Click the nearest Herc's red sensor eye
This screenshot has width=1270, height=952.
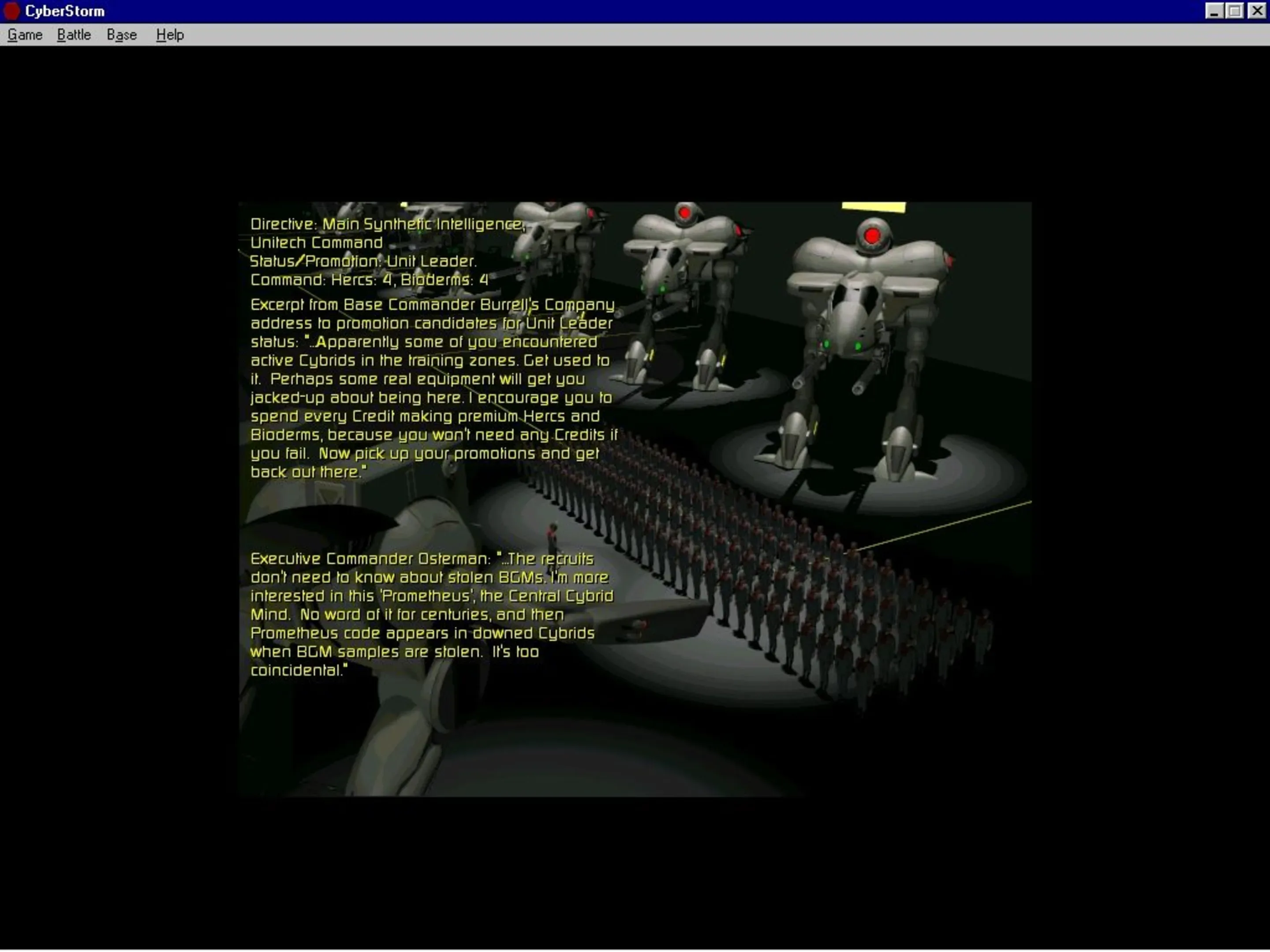click(871, 235)
